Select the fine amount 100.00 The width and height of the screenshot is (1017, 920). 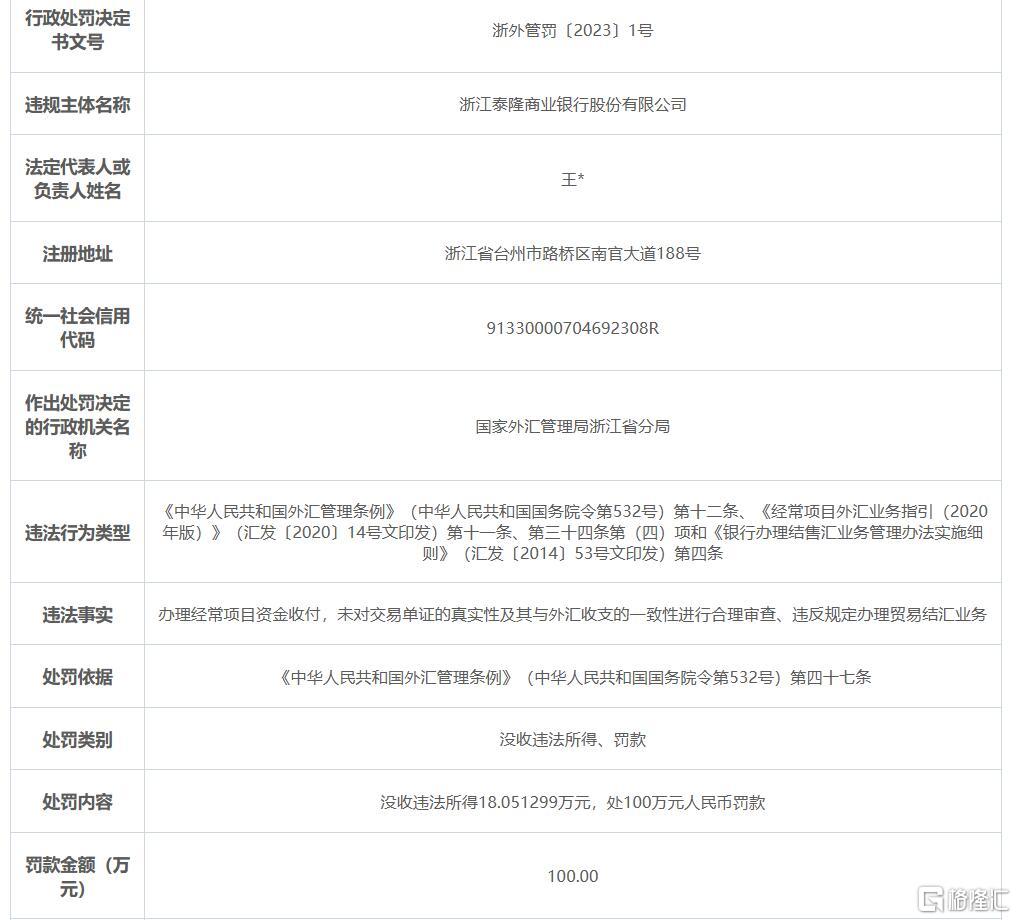pos(572,877)
